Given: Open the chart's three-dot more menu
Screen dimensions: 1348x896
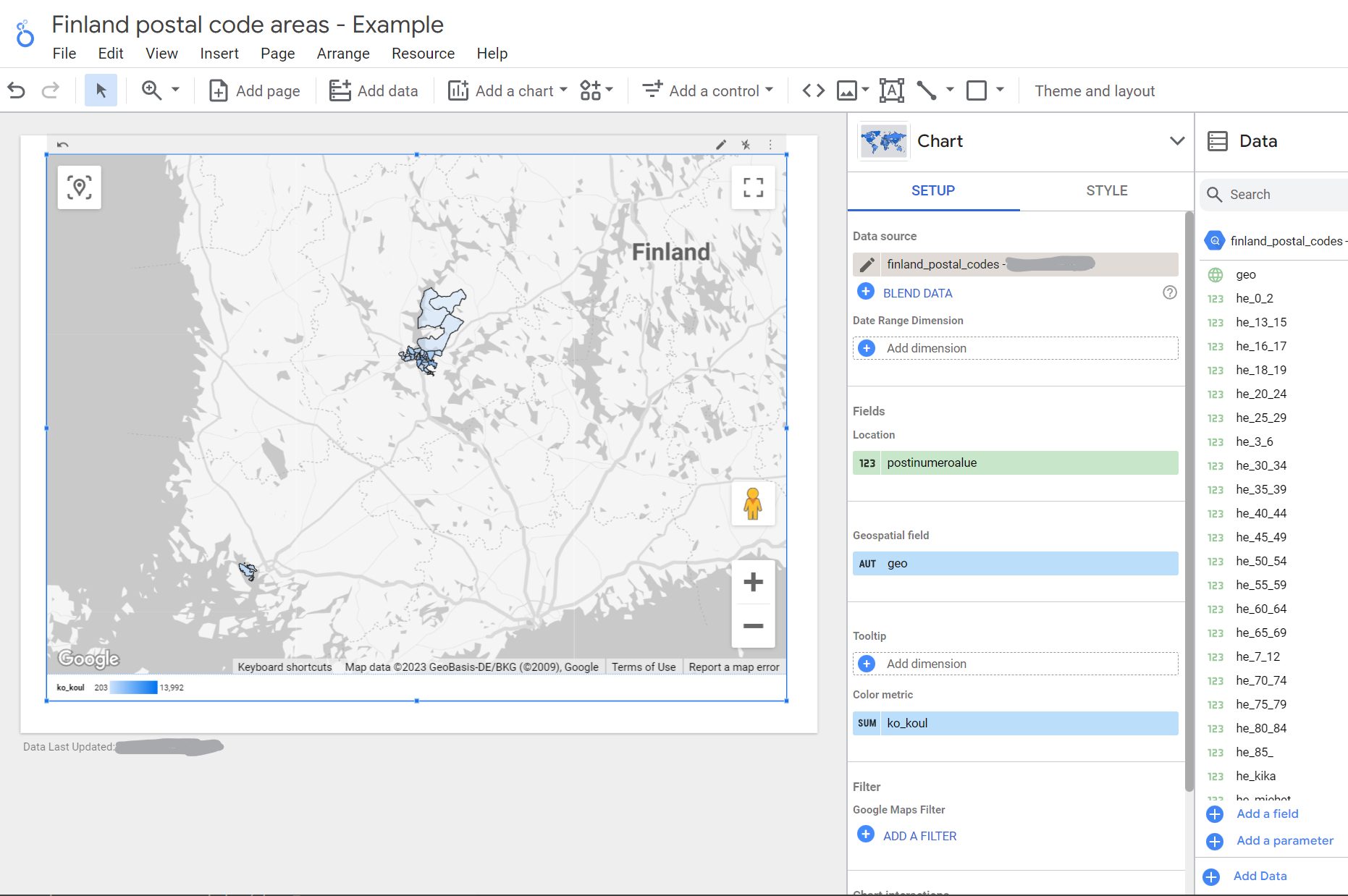Looking at the screenshot, I should click(x=770, y=145).
